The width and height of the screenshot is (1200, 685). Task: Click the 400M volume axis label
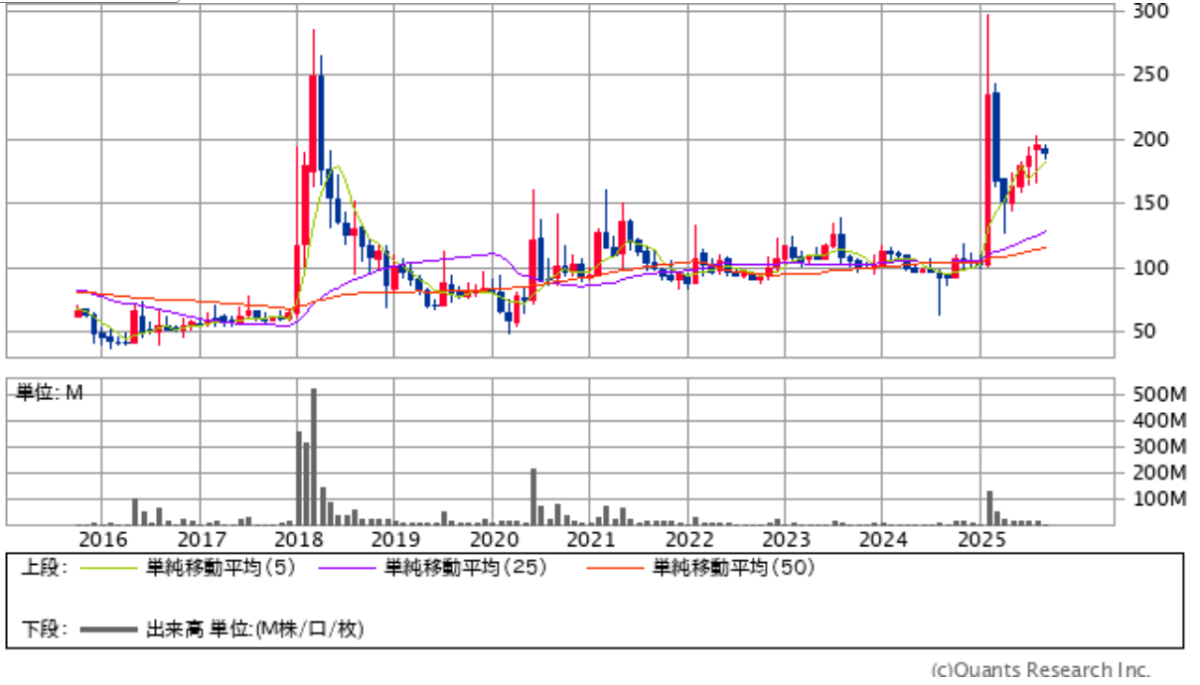coord(1159,421)
